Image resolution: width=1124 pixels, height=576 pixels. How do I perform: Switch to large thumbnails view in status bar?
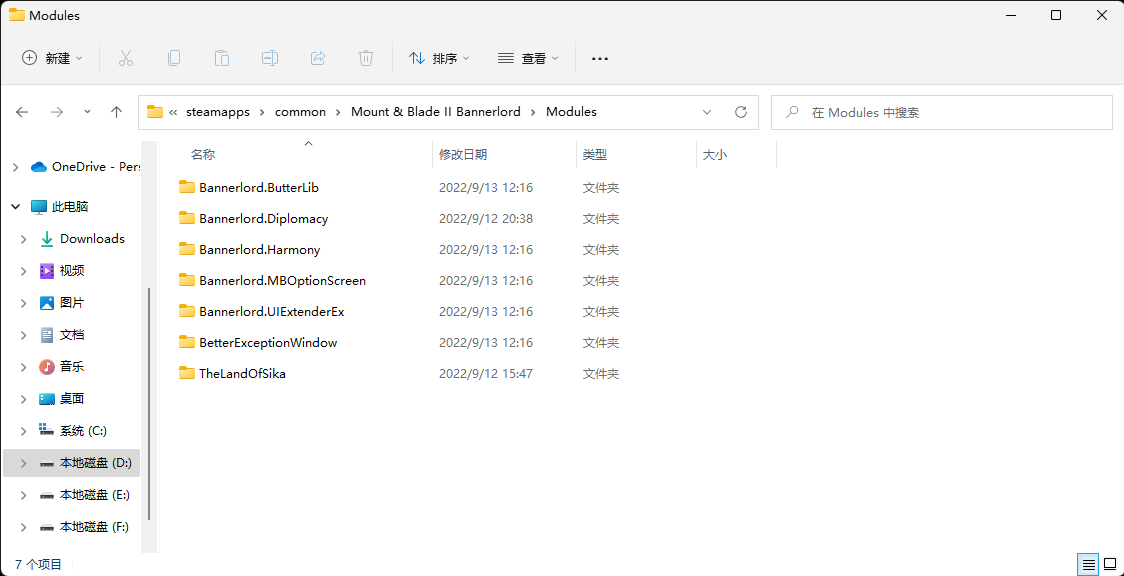[x=1110, y=565]
